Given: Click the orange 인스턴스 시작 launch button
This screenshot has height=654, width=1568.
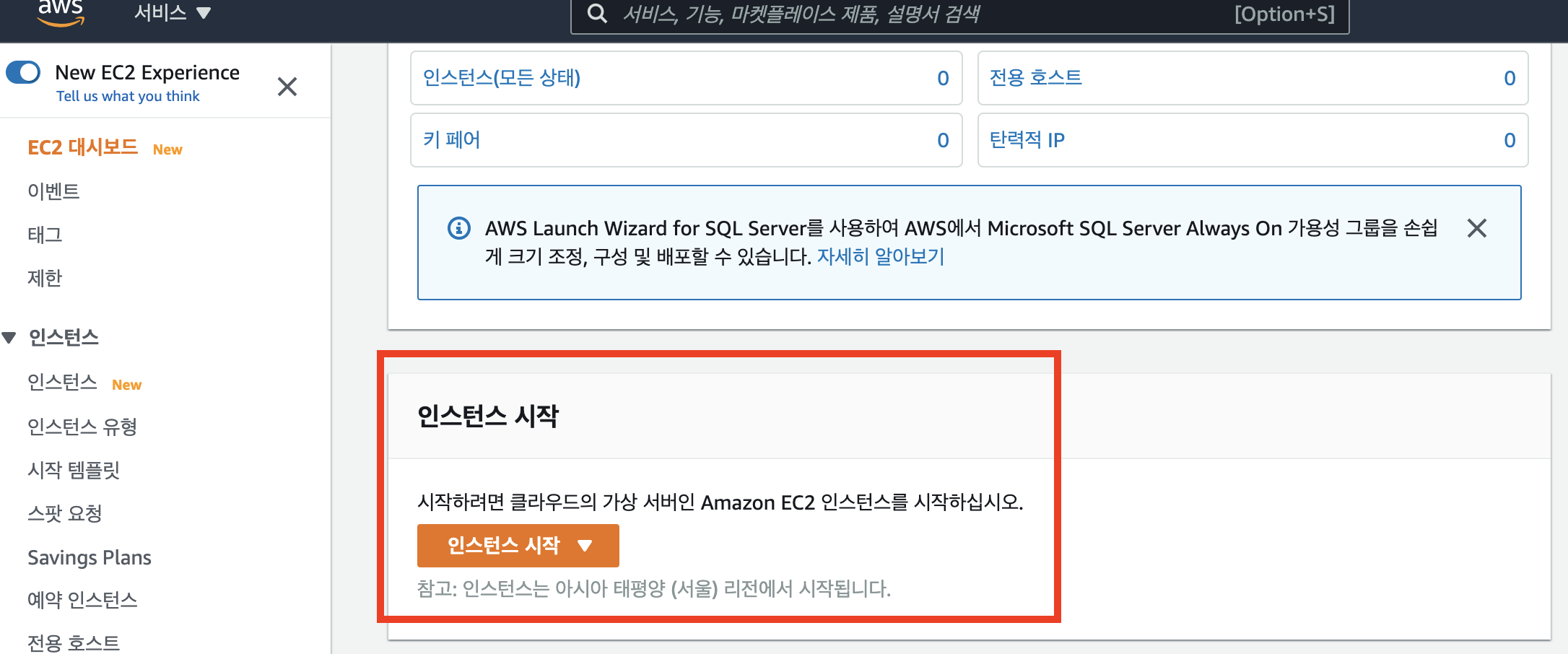Looking at the screenshot, I should click(518, 546).
